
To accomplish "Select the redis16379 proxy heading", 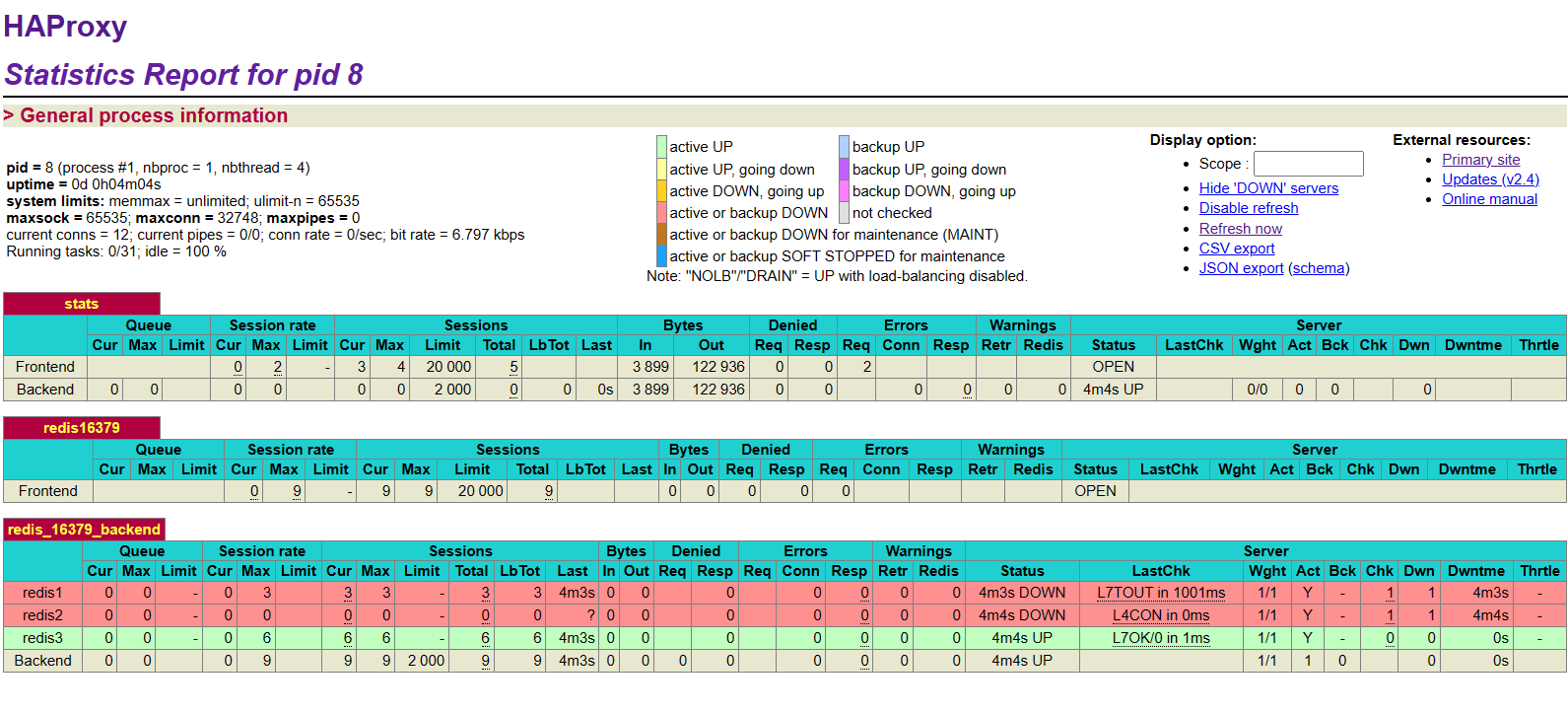I will point(81,428).
